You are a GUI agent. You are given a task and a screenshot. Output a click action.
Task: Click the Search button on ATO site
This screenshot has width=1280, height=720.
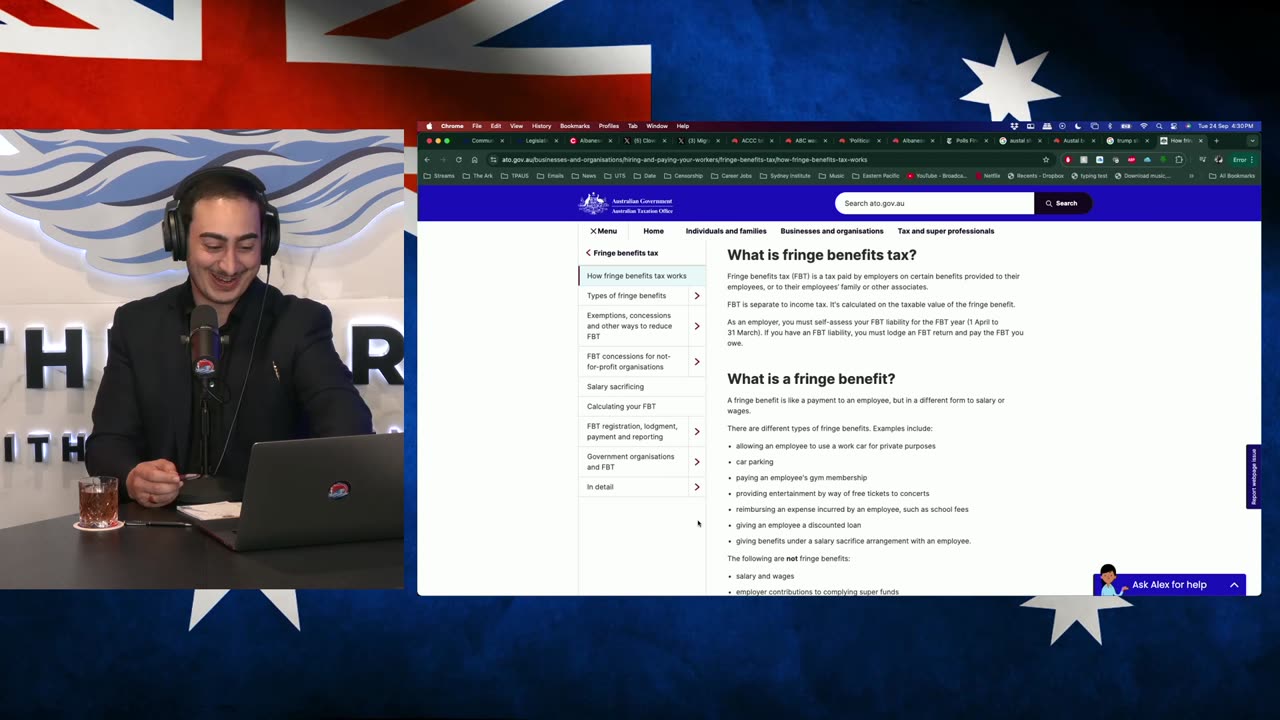point(1062,203)
